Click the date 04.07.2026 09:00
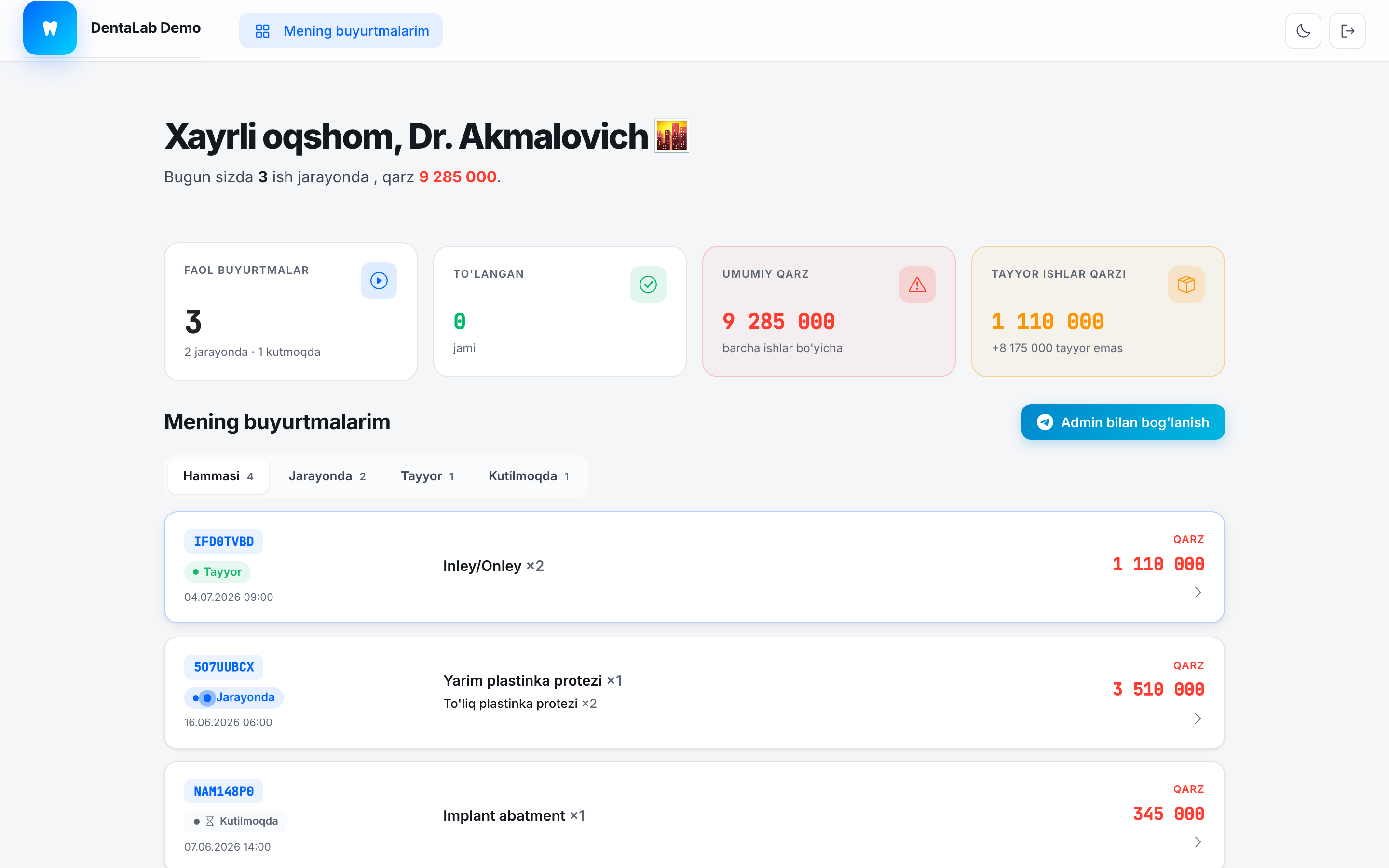The height and width of the screenshot is (868, 1389). pos(229,597)
